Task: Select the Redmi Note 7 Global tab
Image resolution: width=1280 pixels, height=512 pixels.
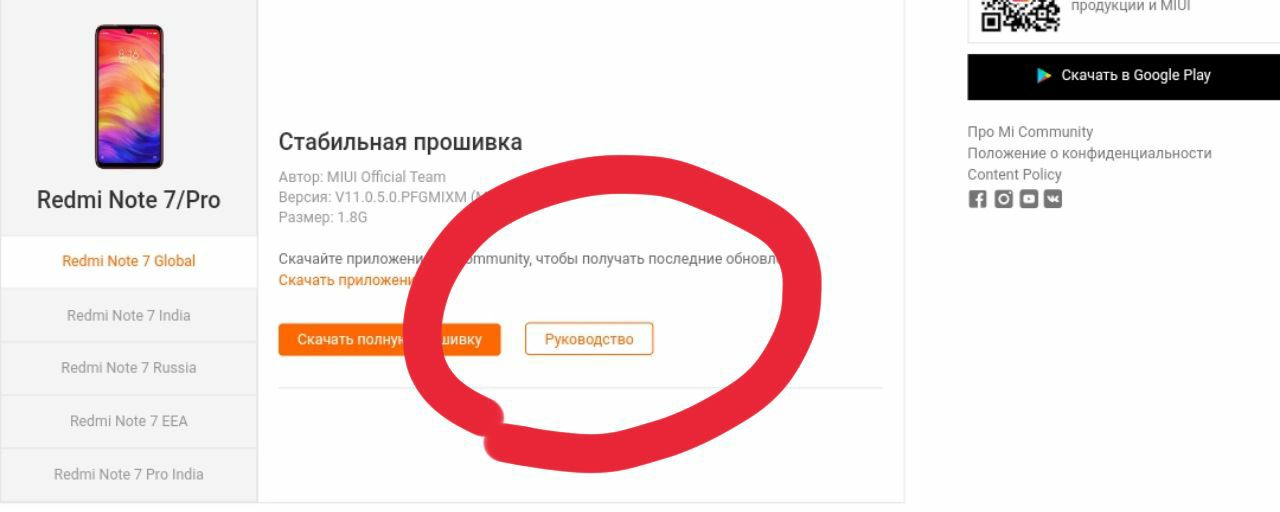Action: coord(129,261)
